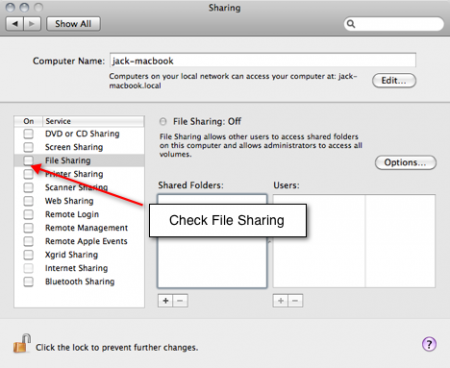Click the Service column header
The width and height of the screenshot is (450, 368).
[x=93, y=121]
